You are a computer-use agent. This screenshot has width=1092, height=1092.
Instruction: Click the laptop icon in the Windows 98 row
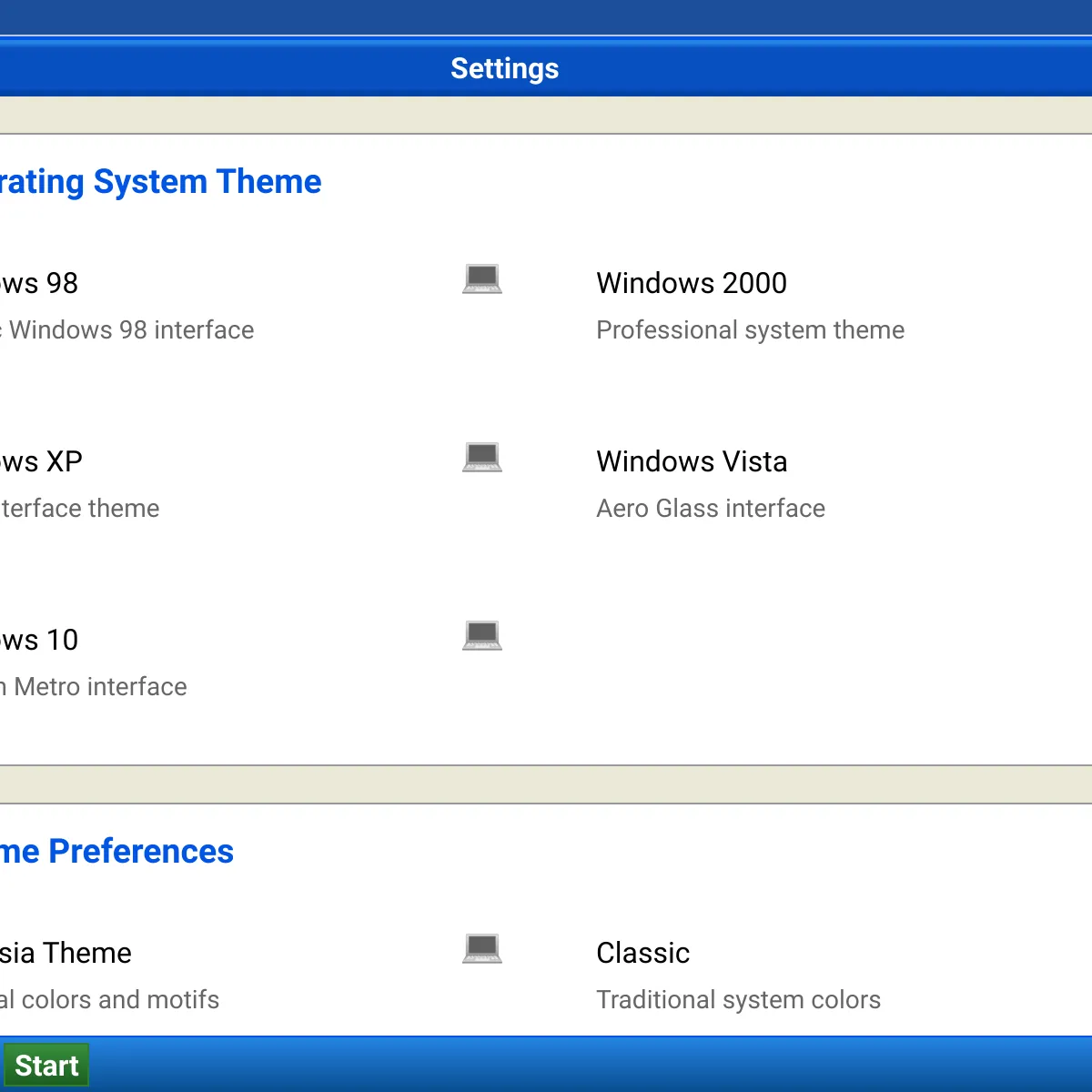coord(482,278)
